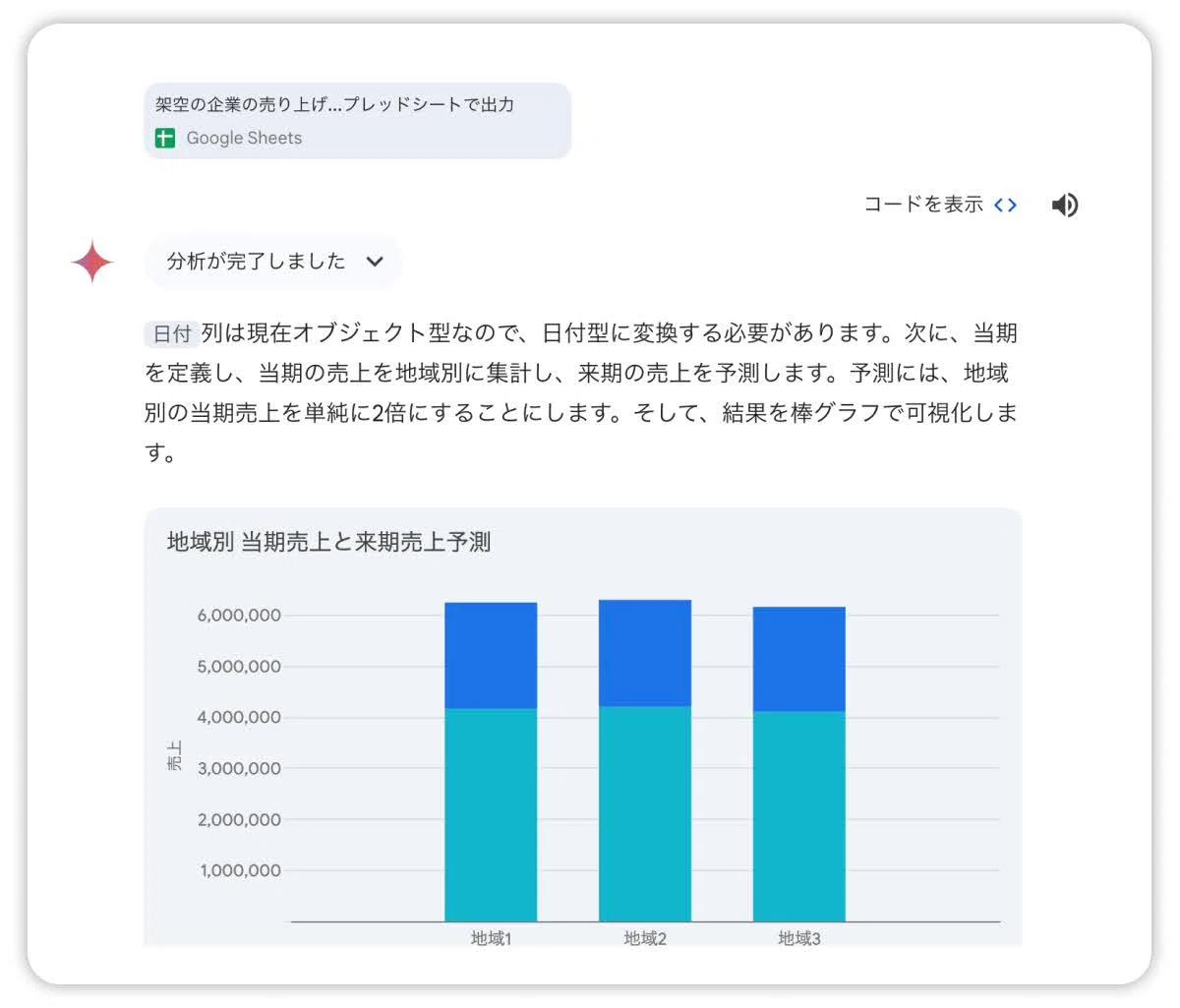Viewport: 1180px width, 1008px height.
Task: Open the Google Sheets attachment chip
Action: pos(358,121)
